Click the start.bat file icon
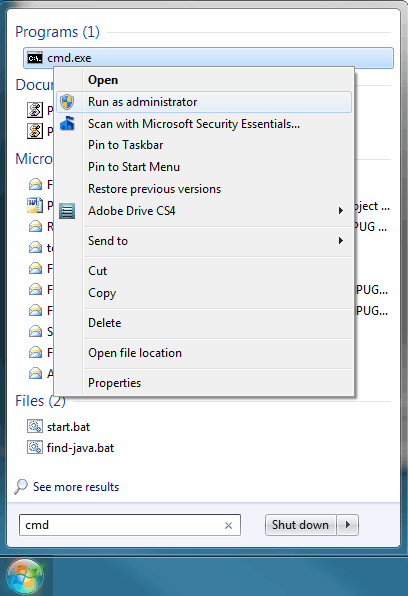The image size is (408, 596). tap(35, 426)
